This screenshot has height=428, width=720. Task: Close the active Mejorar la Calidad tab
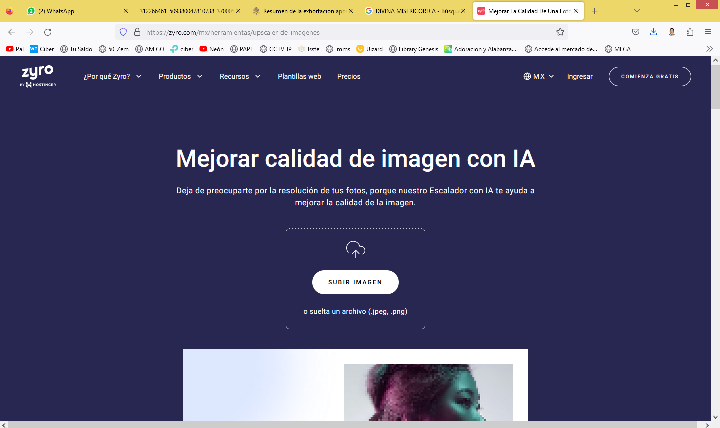click(575, 11)
